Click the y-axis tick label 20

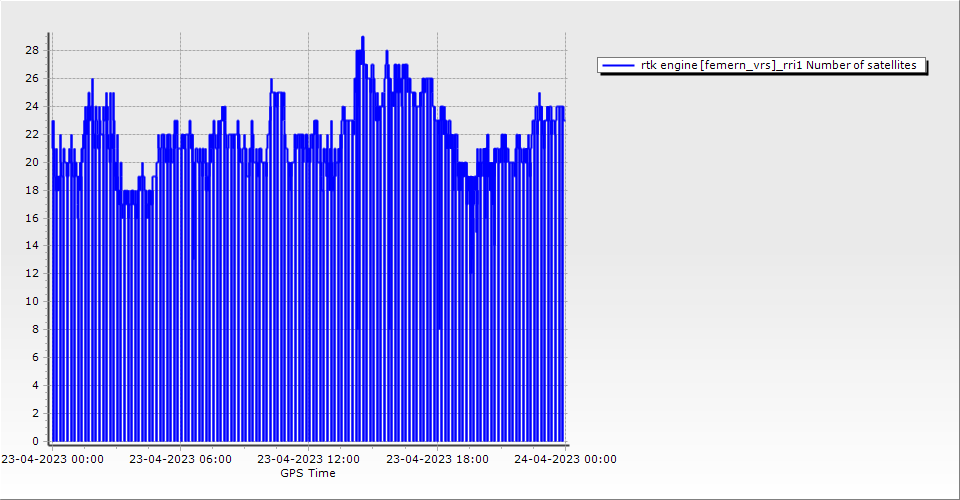click(x=33, y=162)
